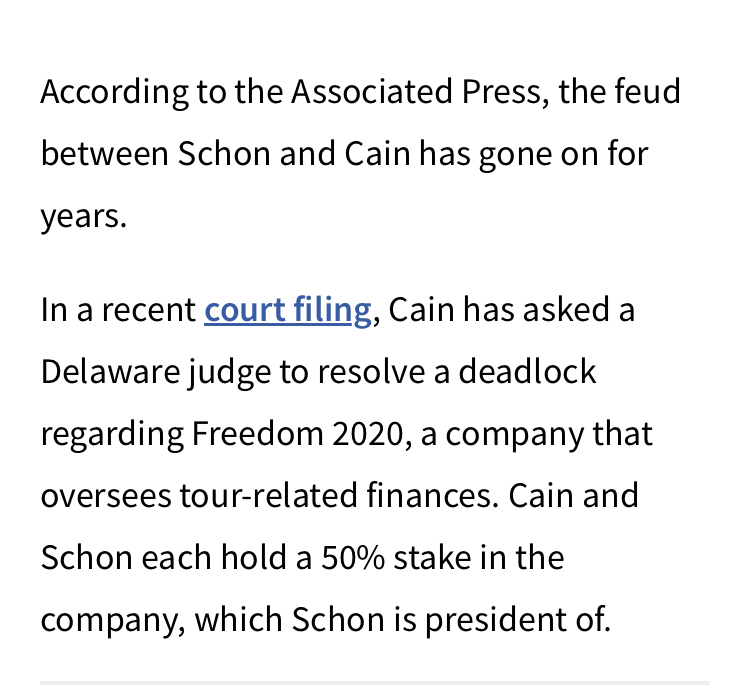Click the word "regarding"
Image resolution: width=750 pixels, height=689 pixels.
point(112,434)
